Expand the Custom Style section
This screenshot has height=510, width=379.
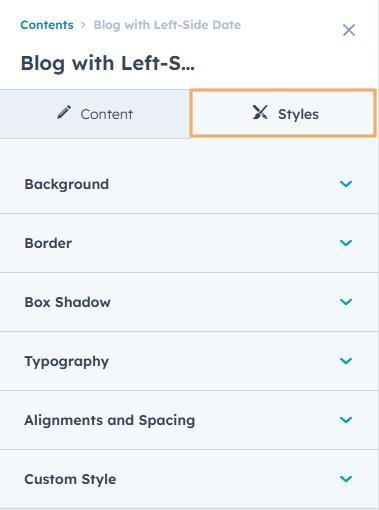[x=189, y=479]
